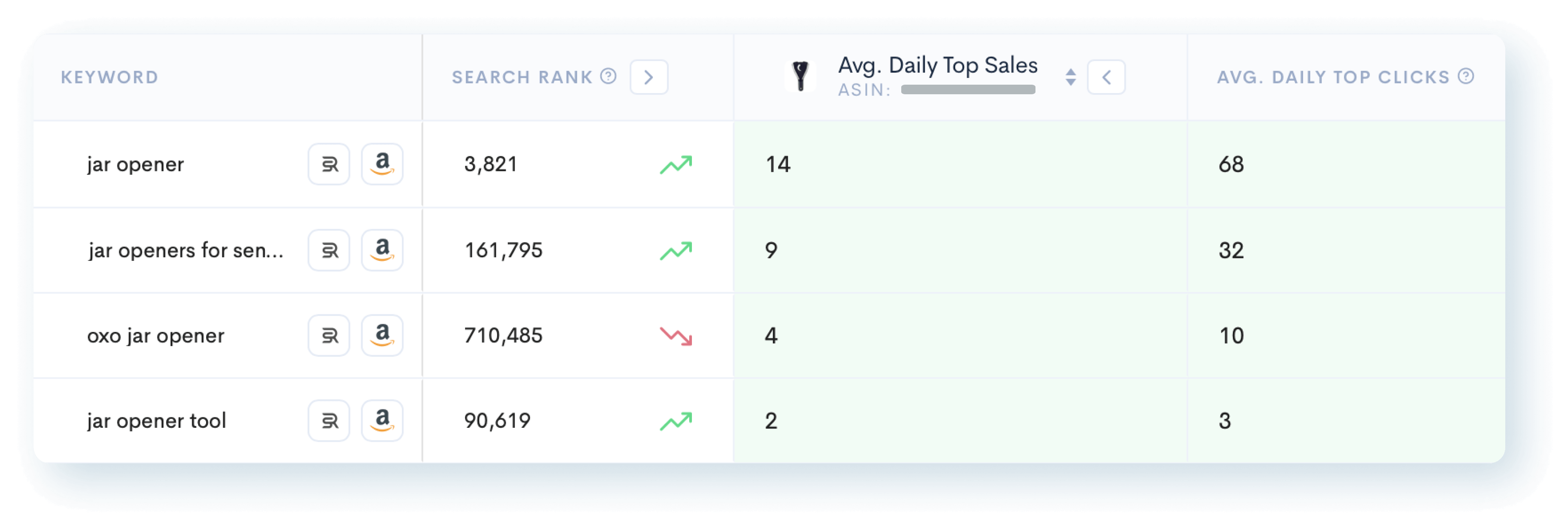Screen dimensions: 1568x526
Task: Click the Keyword column header
Action: pos(109,77)
